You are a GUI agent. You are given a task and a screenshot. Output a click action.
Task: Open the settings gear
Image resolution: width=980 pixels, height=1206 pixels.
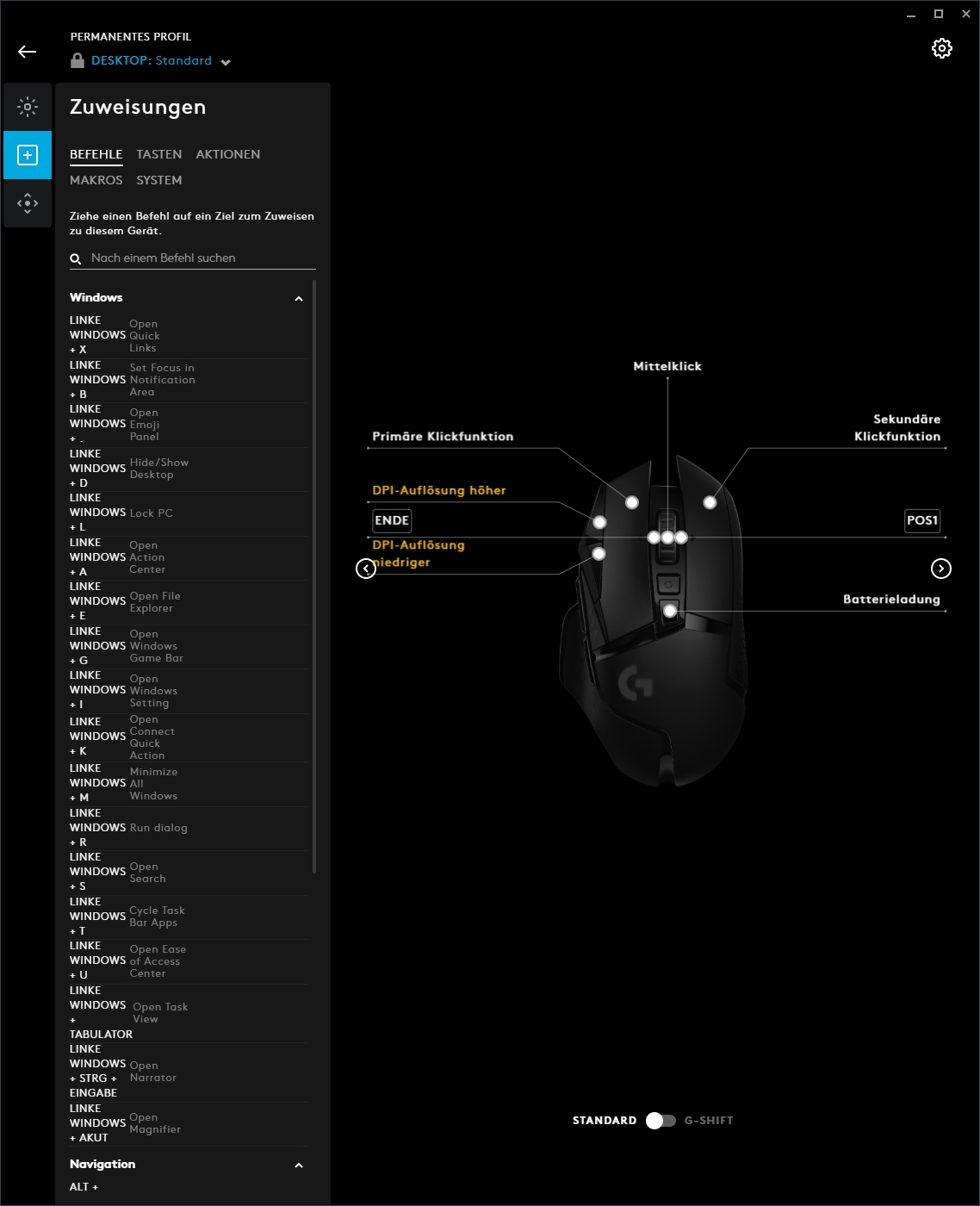click(942, 48)
